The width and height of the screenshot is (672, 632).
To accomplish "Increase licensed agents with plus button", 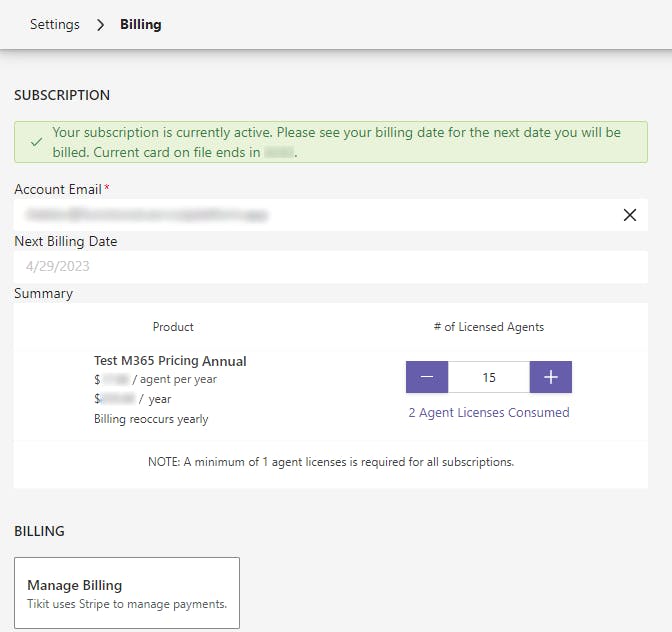I will [x=551, y=377].
